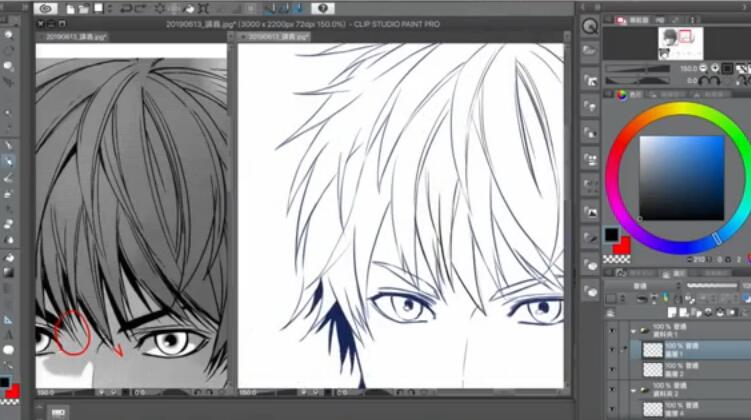This screenshot has height=420, width=751.
Task: Click the Fill bucket icon in the top toolbar
Action: (190, 9)
